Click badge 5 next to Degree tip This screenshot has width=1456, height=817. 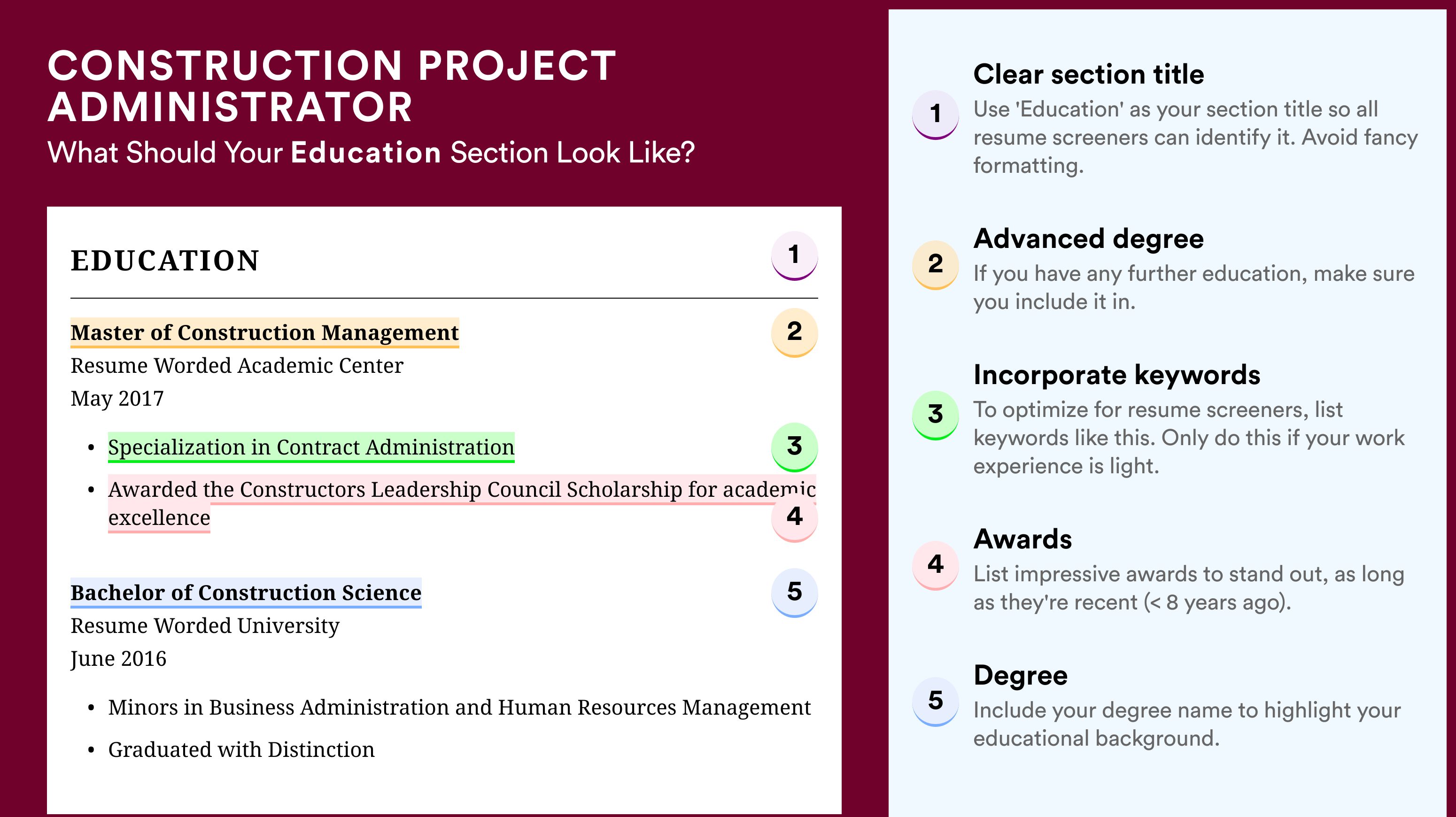coord(936,701)
